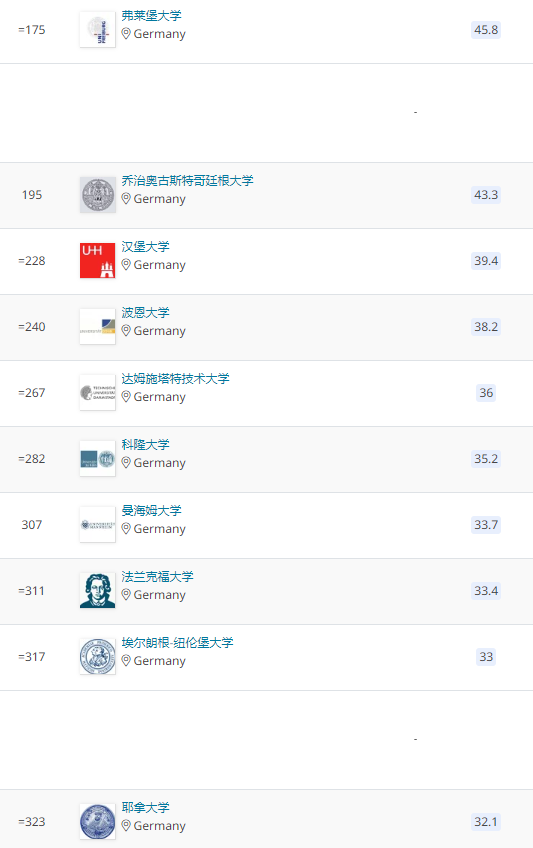The width and height of the screenshot is (533, 848).
Task: Click the 弗莱堡大学 university logo
Action: click(97, 30)
